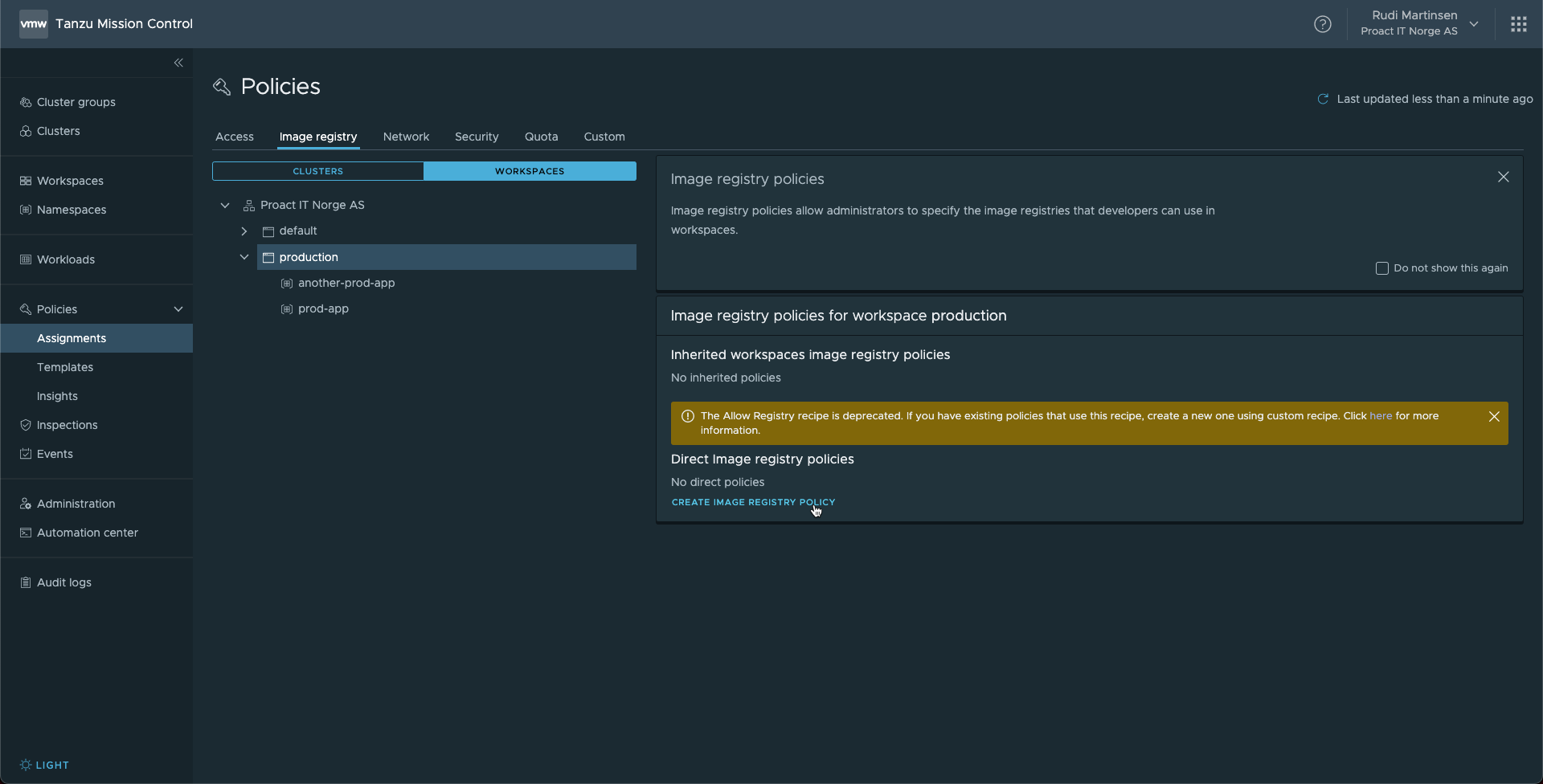The height and width of the screenshot is (784, 1543).
Task: Click the VMware logo icon
Action: point(34,24)
